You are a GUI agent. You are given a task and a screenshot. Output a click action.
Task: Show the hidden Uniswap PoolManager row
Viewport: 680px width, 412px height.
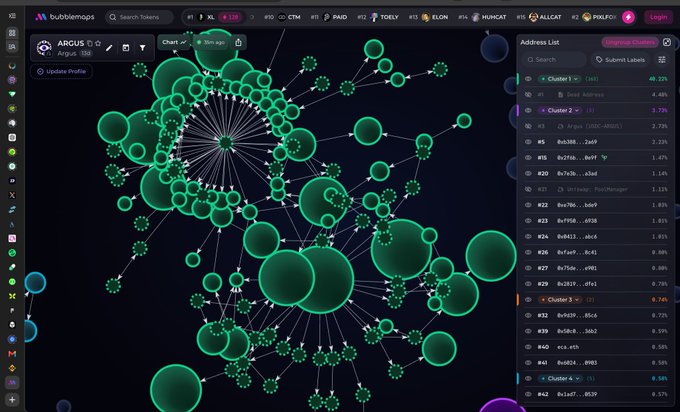(x=528, y=190)
